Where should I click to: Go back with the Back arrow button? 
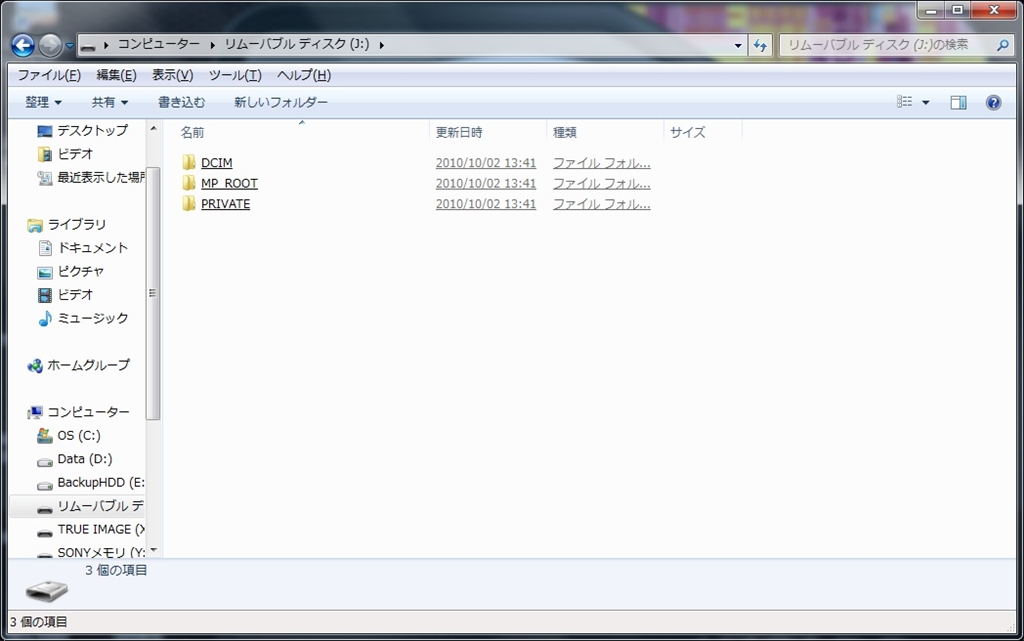point(23,45)
